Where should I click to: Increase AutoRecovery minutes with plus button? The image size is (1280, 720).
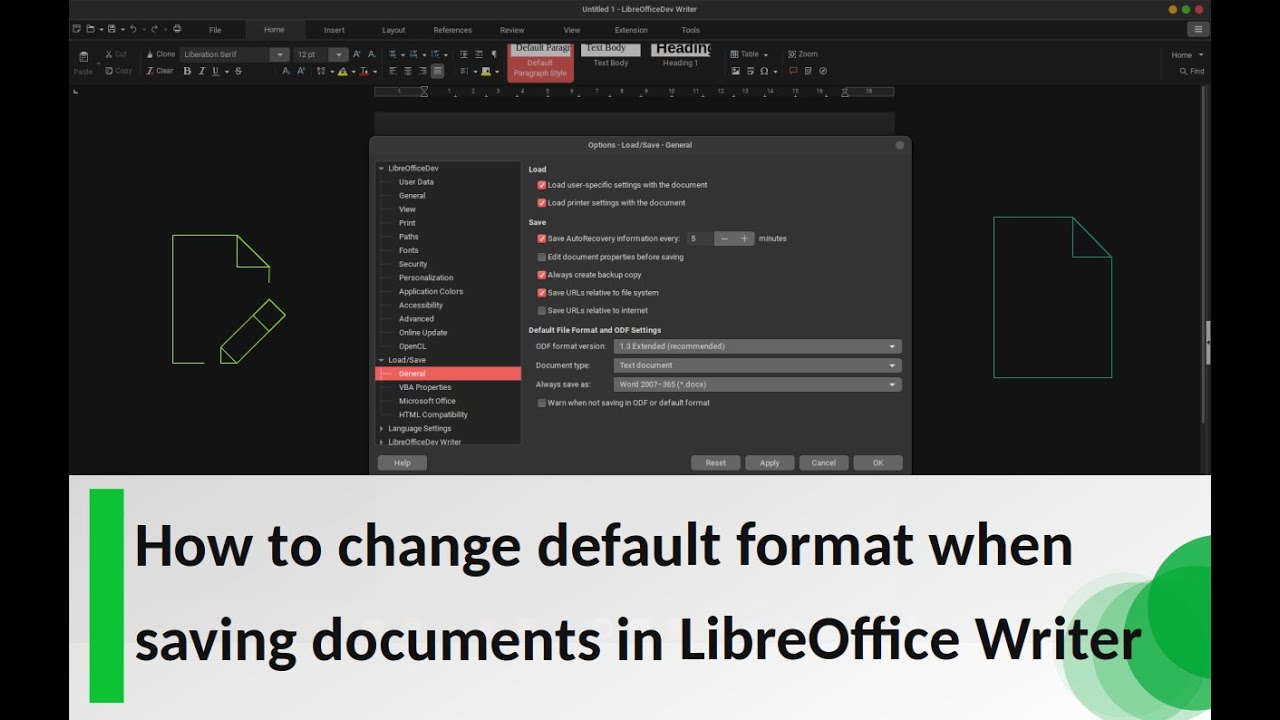click(x=744, y=239)
